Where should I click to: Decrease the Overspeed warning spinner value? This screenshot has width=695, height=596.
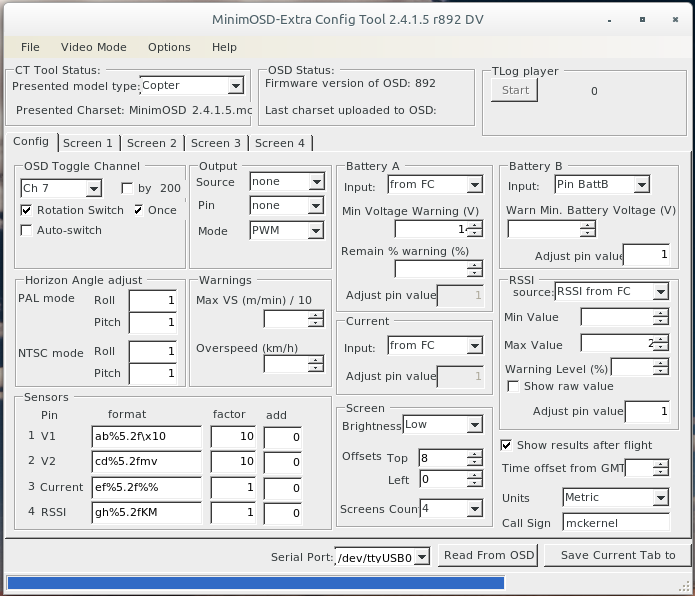[316, 369]
